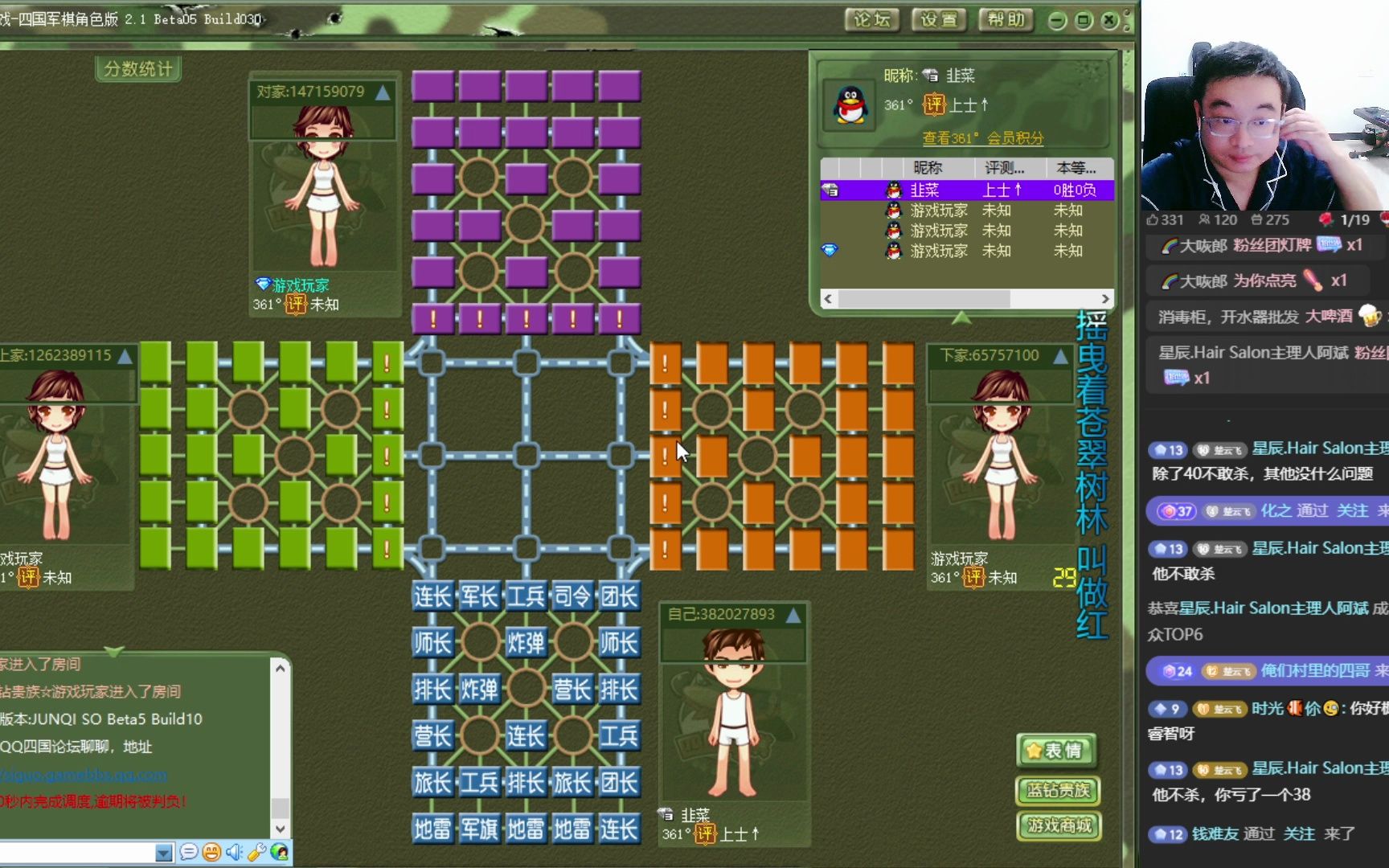Expand the 下家:65757100 panel triangle
Viewport: 1389px width, 868px height.
(x=1061, y=356)
